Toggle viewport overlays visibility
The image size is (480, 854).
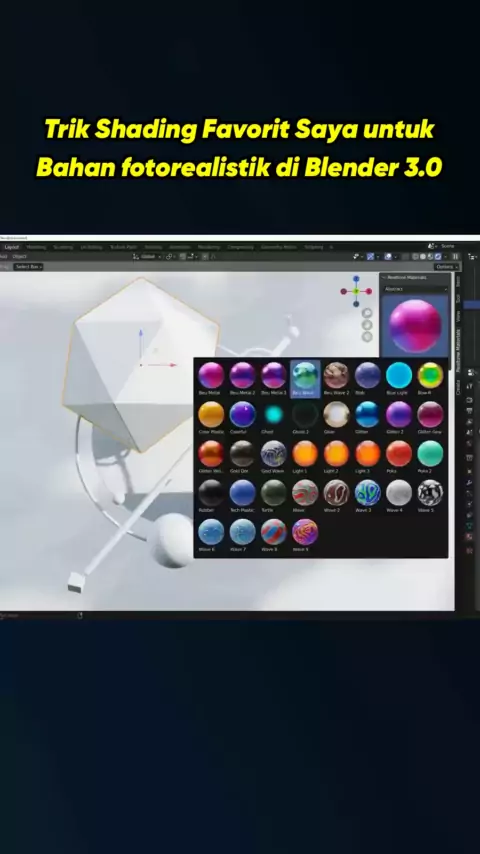pyautogui.click(x=388, y=257)
